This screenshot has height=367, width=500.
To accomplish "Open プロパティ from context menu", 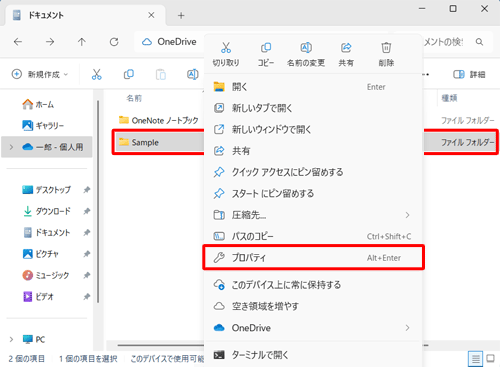I will [313, 258].
